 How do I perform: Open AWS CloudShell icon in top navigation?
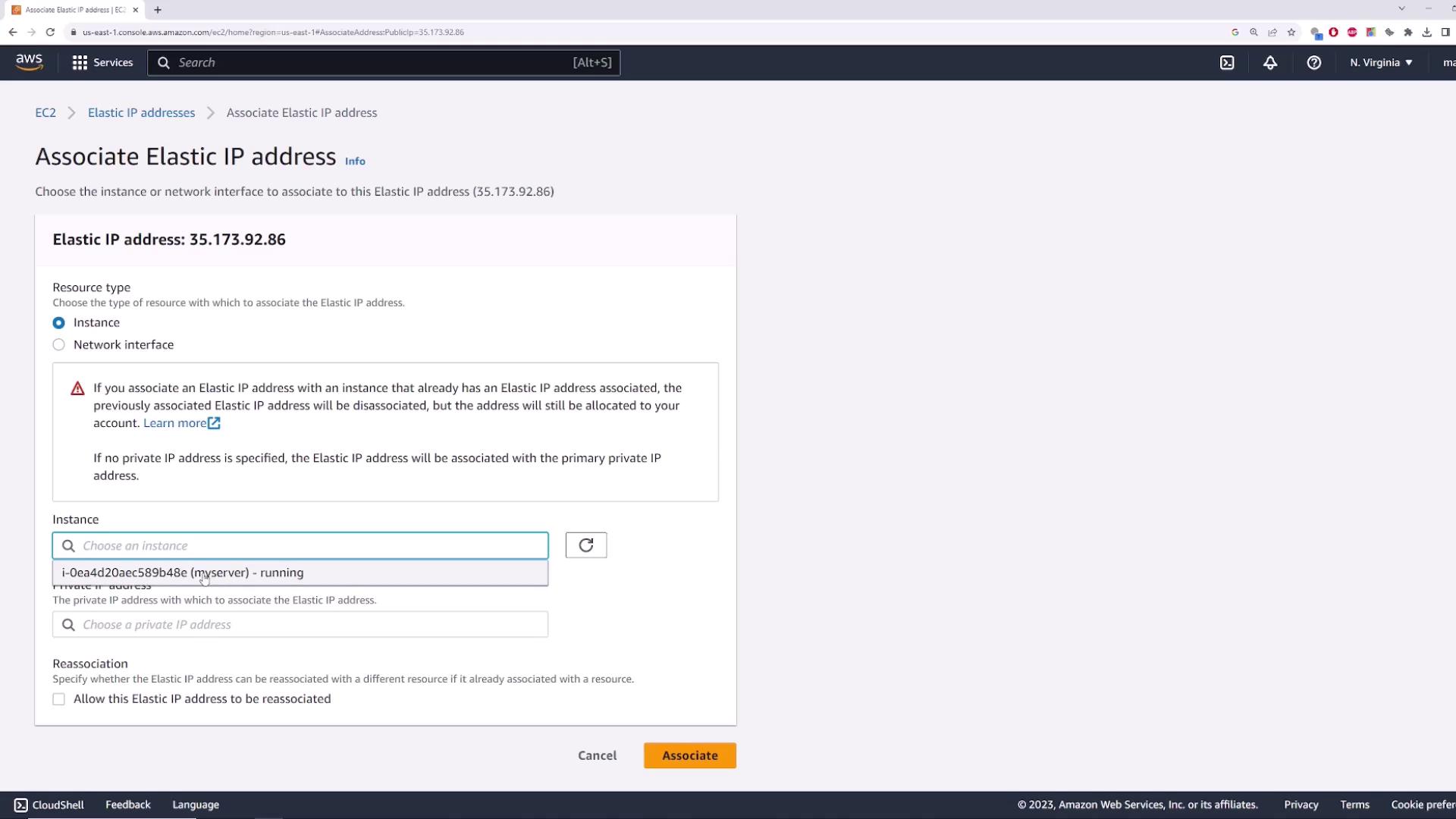tap(1227, 63)
